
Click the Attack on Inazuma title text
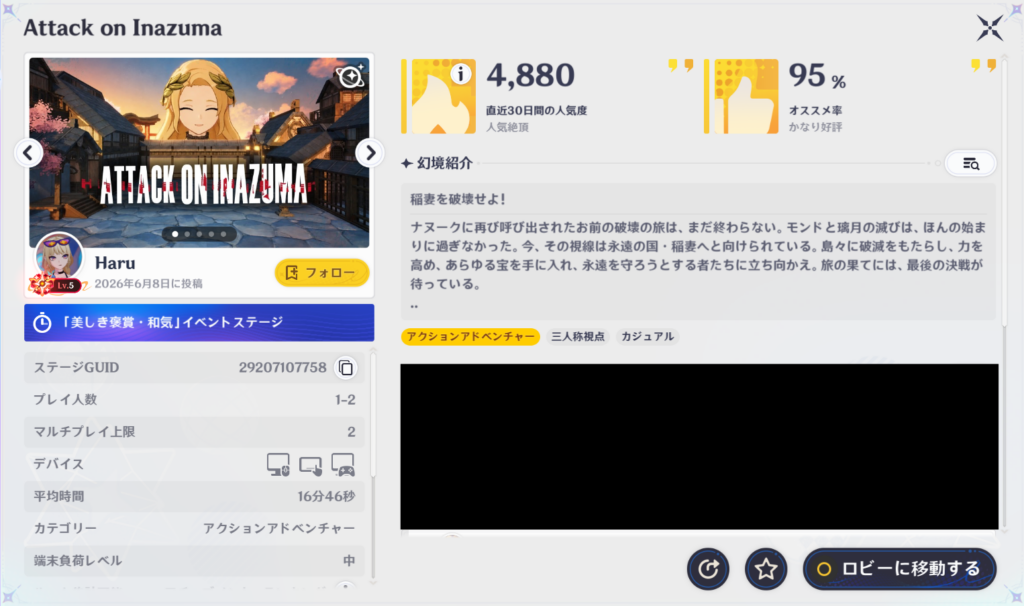pos(123,28)
